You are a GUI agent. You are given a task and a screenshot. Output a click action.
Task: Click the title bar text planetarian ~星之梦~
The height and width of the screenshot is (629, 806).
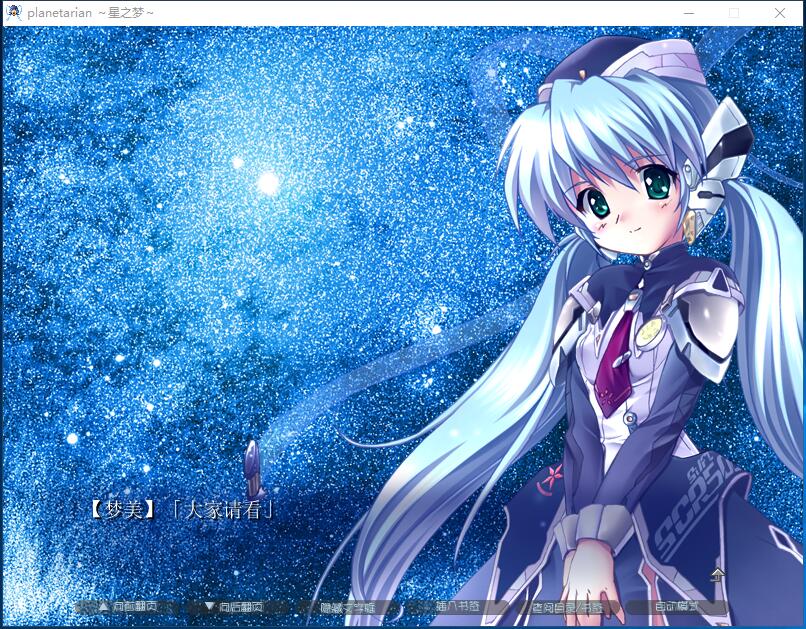tap(90, 13)
